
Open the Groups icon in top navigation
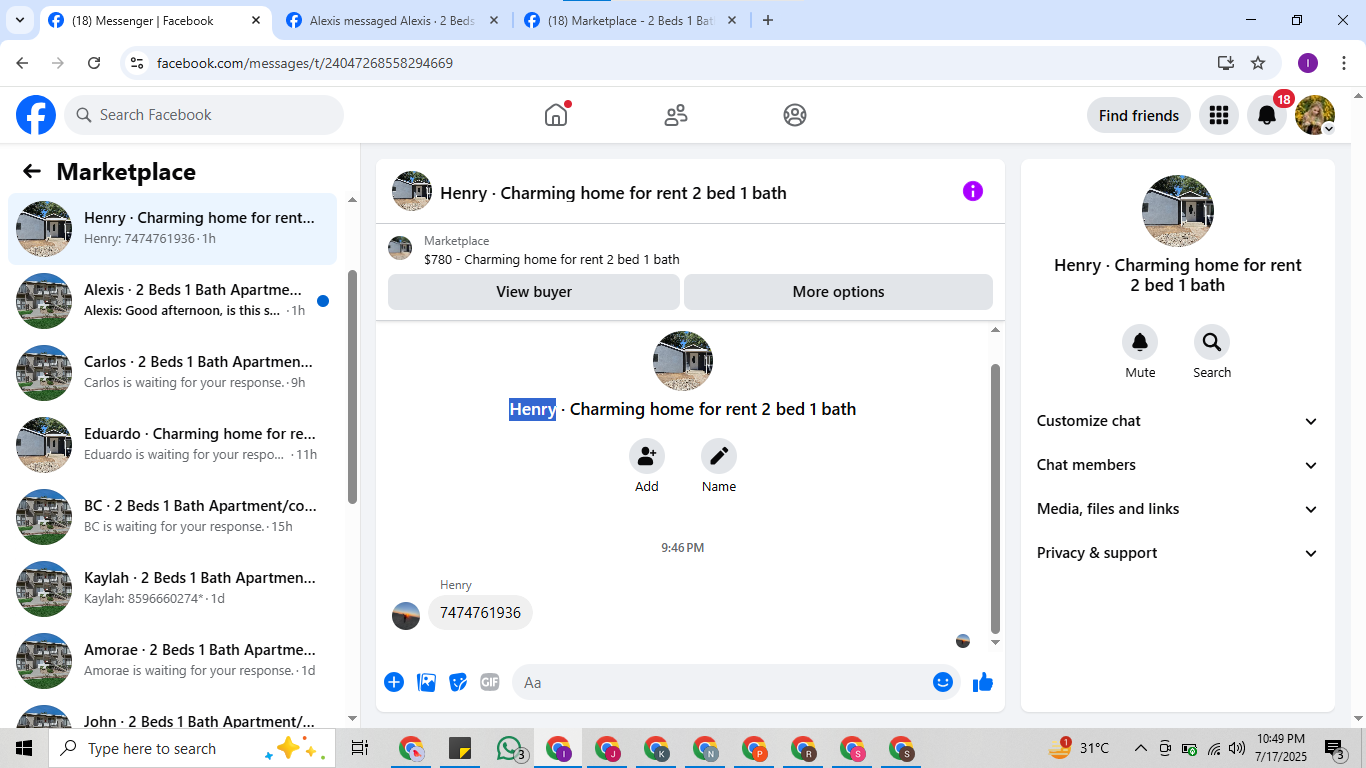click(795, 115)
